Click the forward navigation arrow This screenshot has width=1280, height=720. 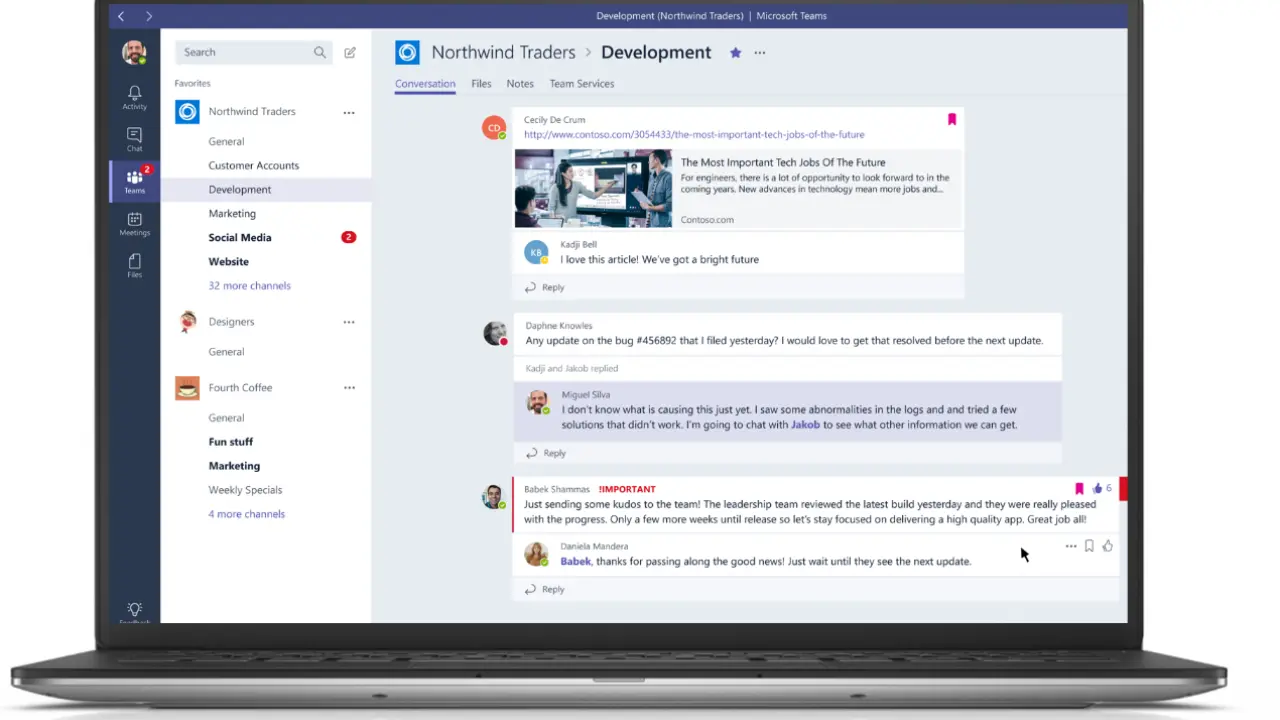coord(149,16)
